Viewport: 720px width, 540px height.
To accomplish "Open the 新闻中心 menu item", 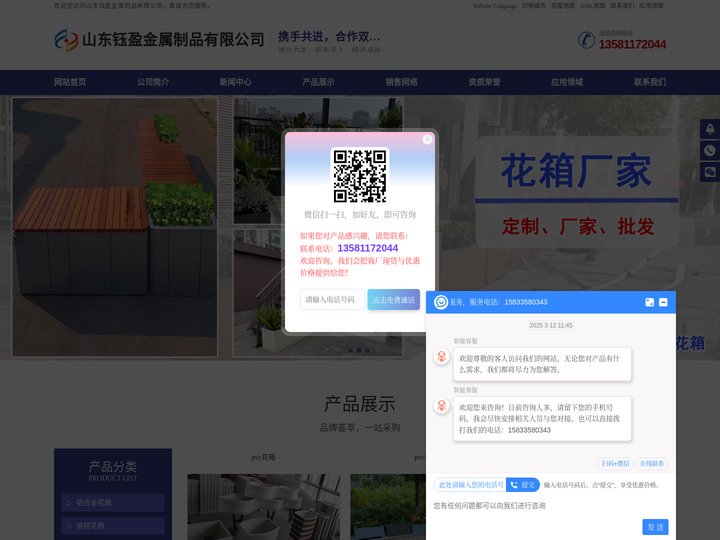I will coord(236,82).
